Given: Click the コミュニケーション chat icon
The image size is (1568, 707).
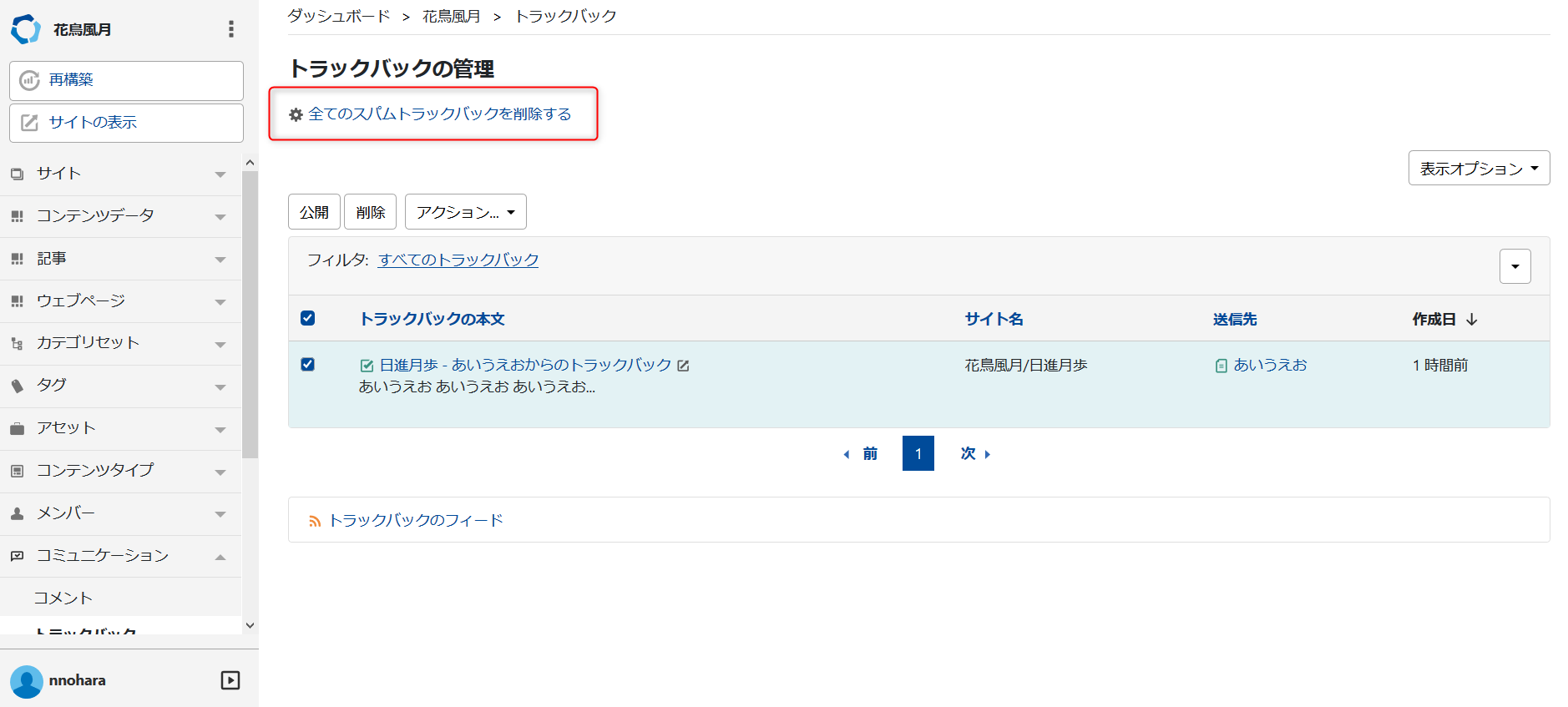Looking at the screenshot, I should pyautogui.click(x=17, y=556).
